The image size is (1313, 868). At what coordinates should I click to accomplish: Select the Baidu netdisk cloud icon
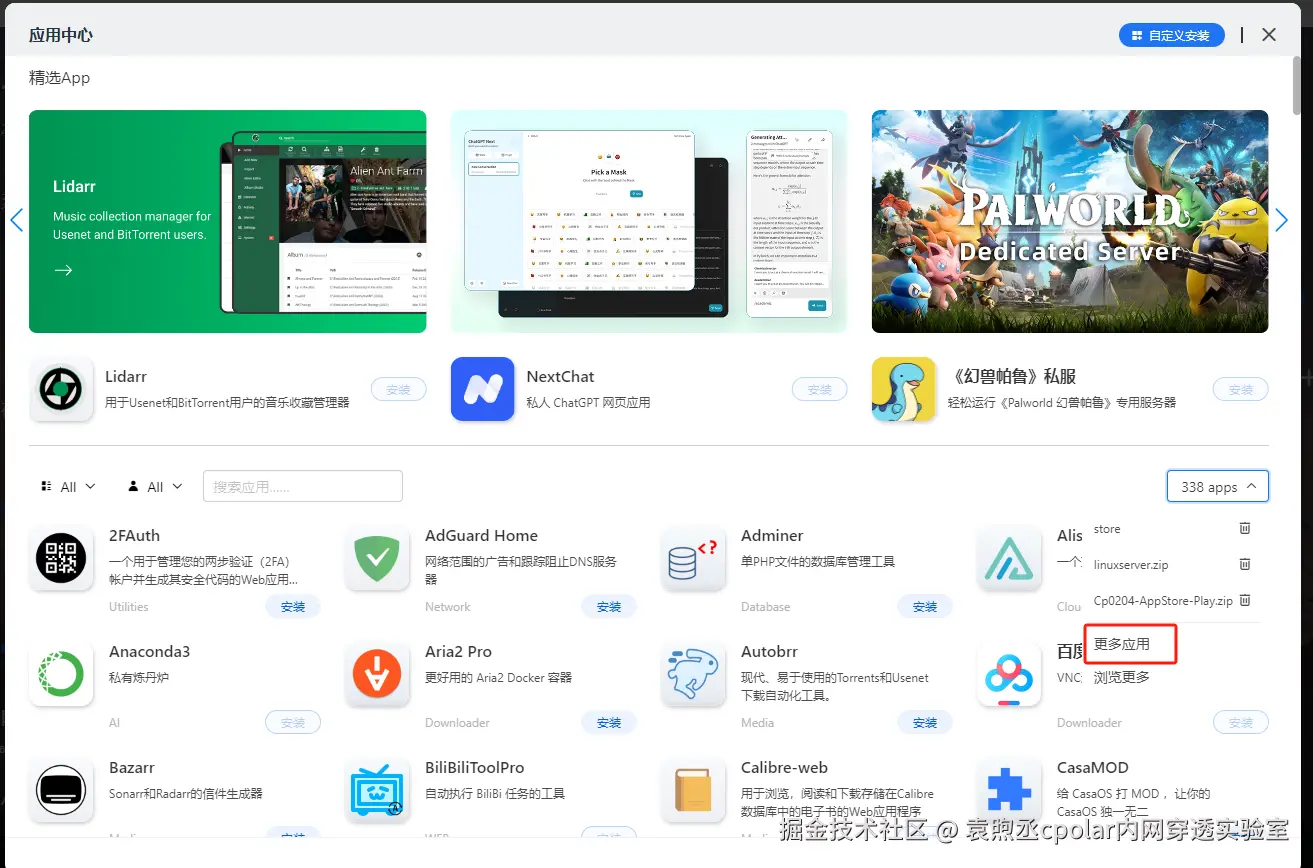pos(1009,674)
